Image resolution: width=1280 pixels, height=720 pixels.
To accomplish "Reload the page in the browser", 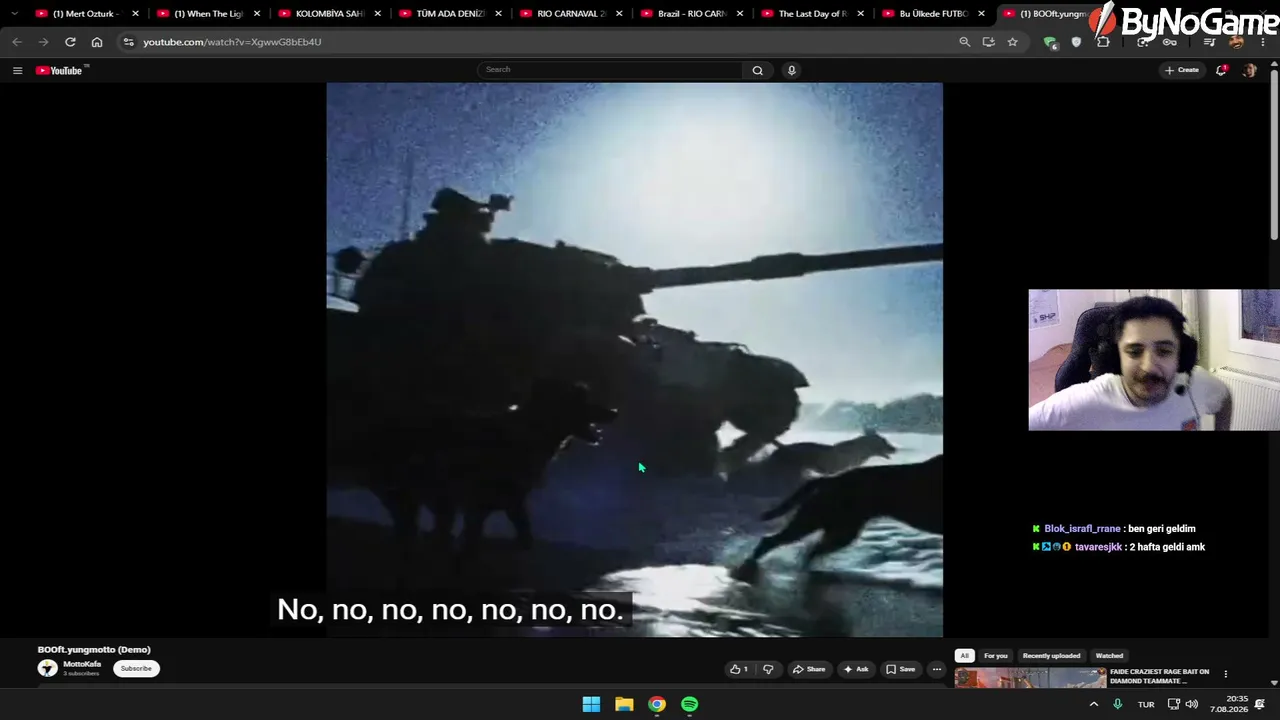I will [70, 42].
